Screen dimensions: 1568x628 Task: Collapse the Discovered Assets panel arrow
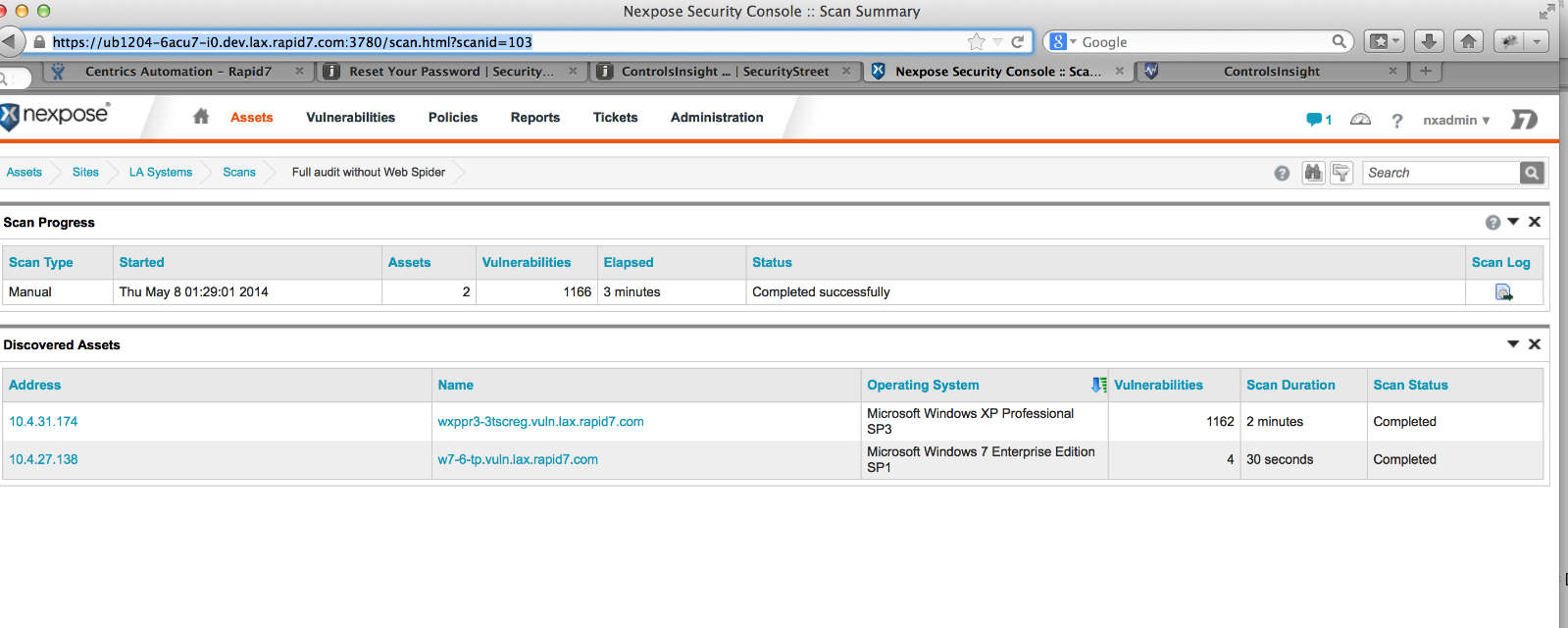pos(1513,344)
